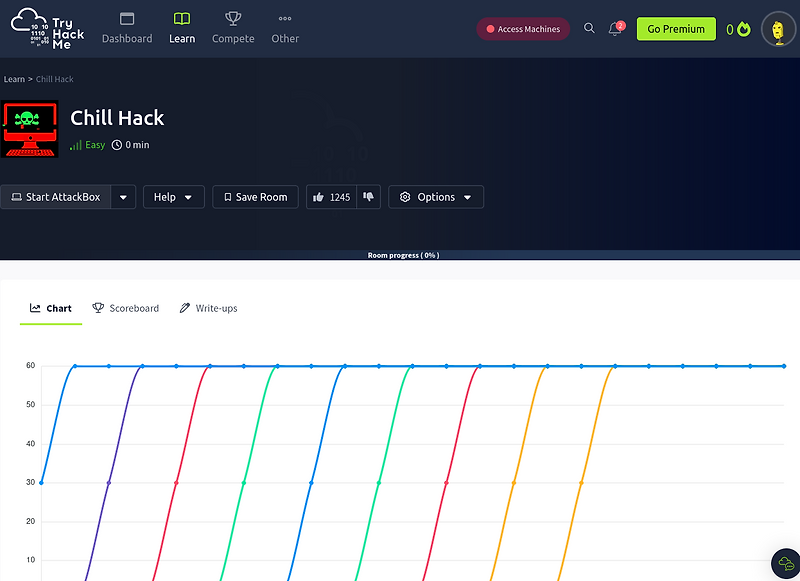Switch to the Scoreboard tab
The height and width of the screenshot is (581, 800).
point(125,308)
